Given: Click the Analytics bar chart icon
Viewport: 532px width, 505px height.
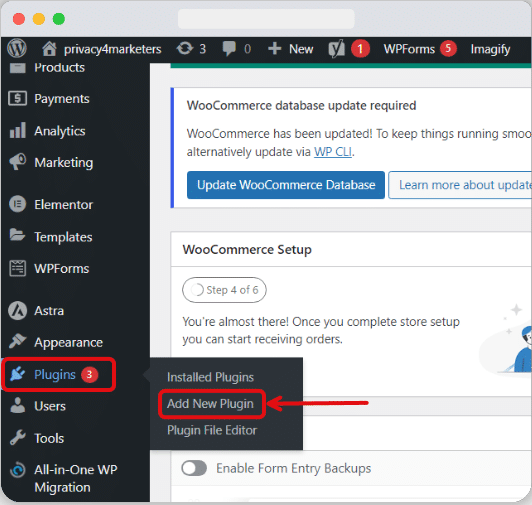Looking at the screenshot, I should [x=18, y=131].
